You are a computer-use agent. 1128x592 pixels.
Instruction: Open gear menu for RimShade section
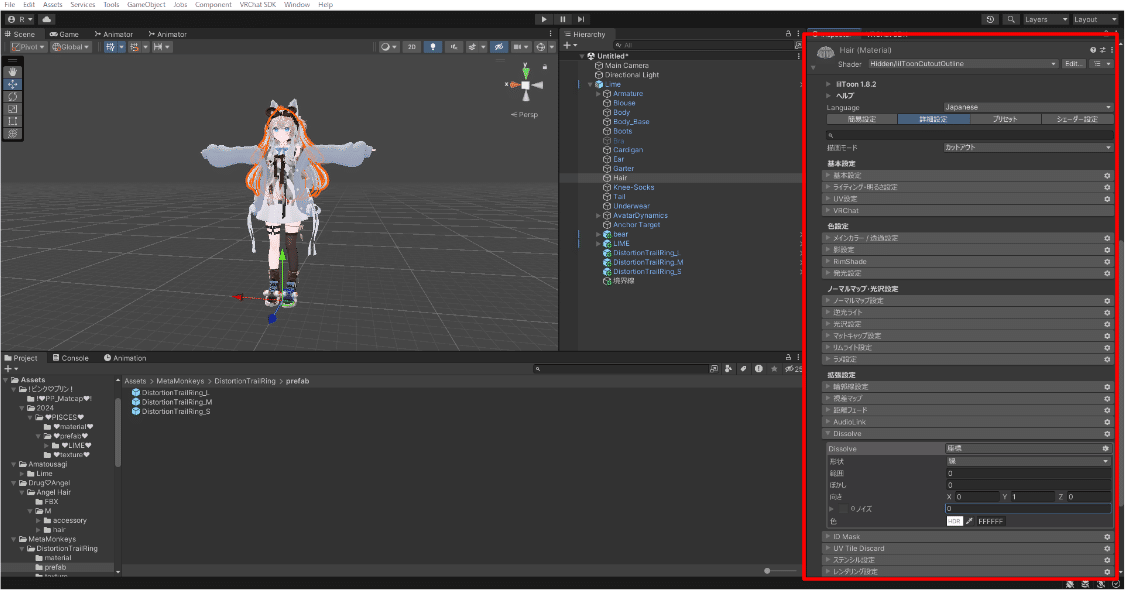1107,262
